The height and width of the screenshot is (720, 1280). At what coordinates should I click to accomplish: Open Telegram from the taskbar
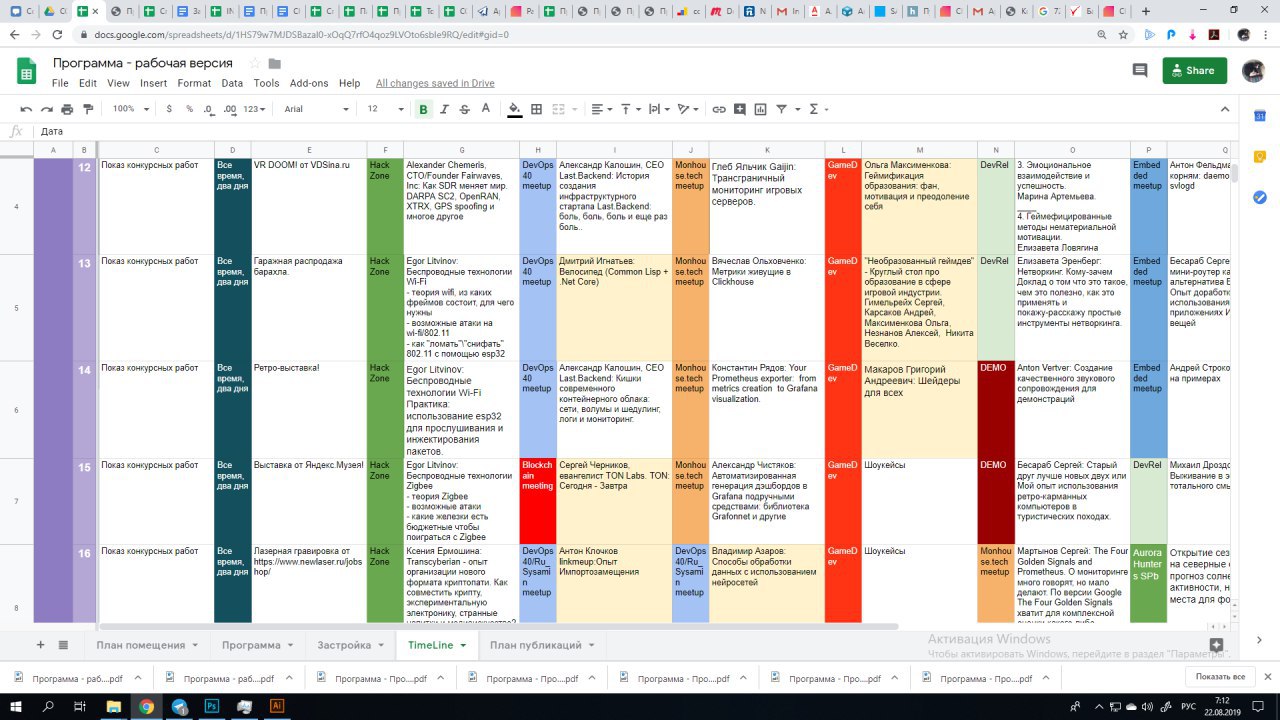point(179,706)
